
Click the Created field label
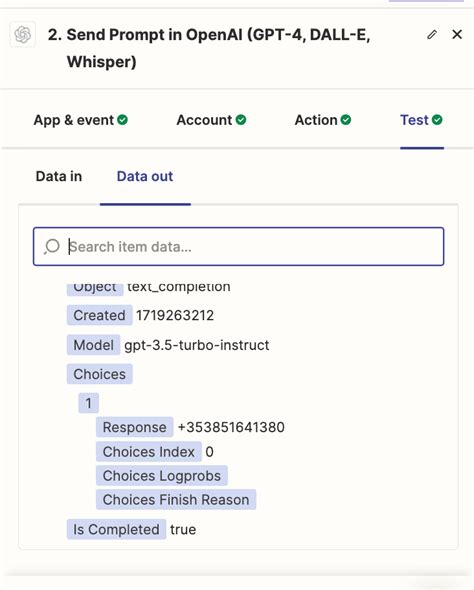pos(99,315)
